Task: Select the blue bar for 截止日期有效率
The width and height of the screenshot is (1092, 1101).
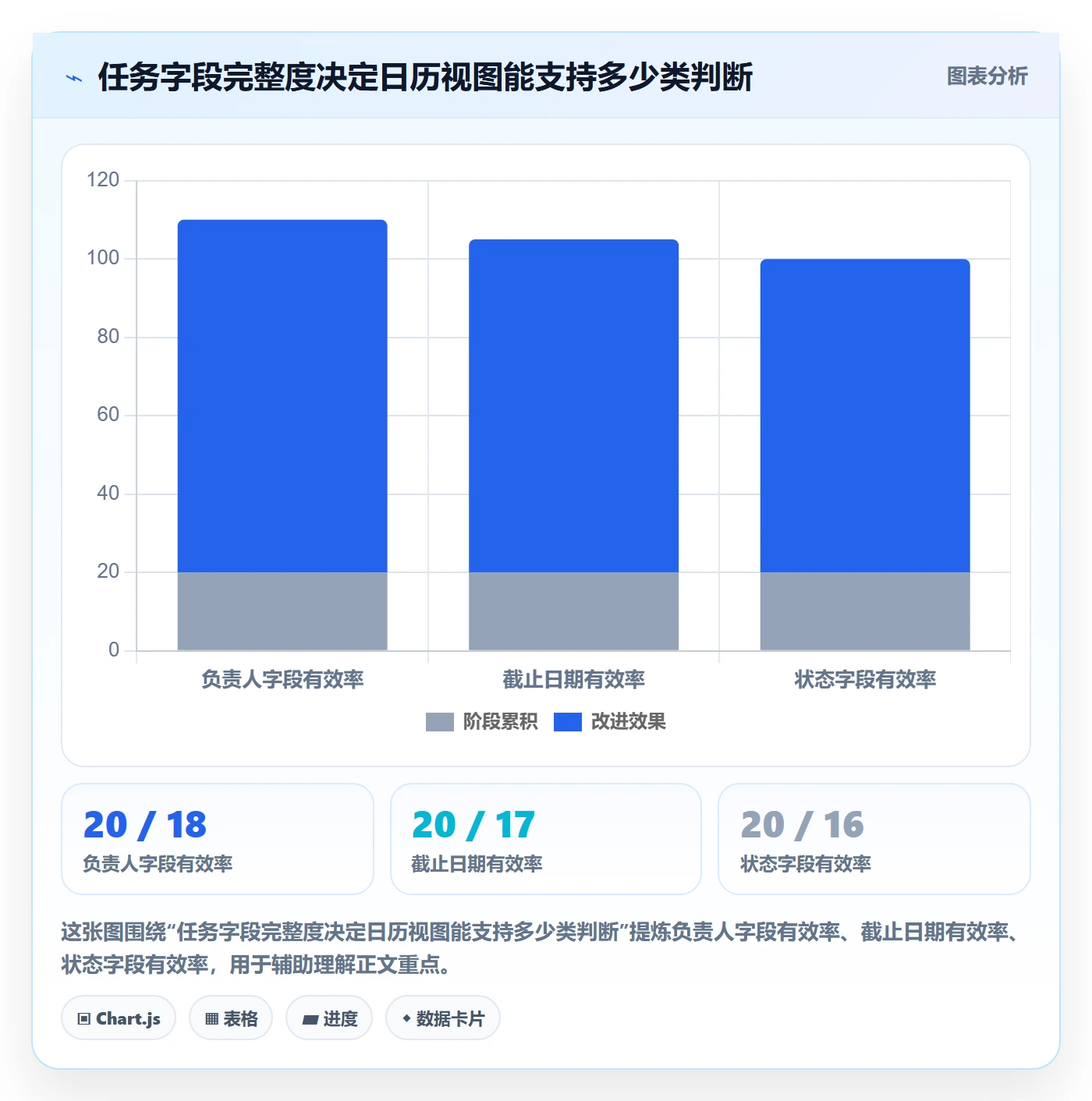Action: click(573, 405)
